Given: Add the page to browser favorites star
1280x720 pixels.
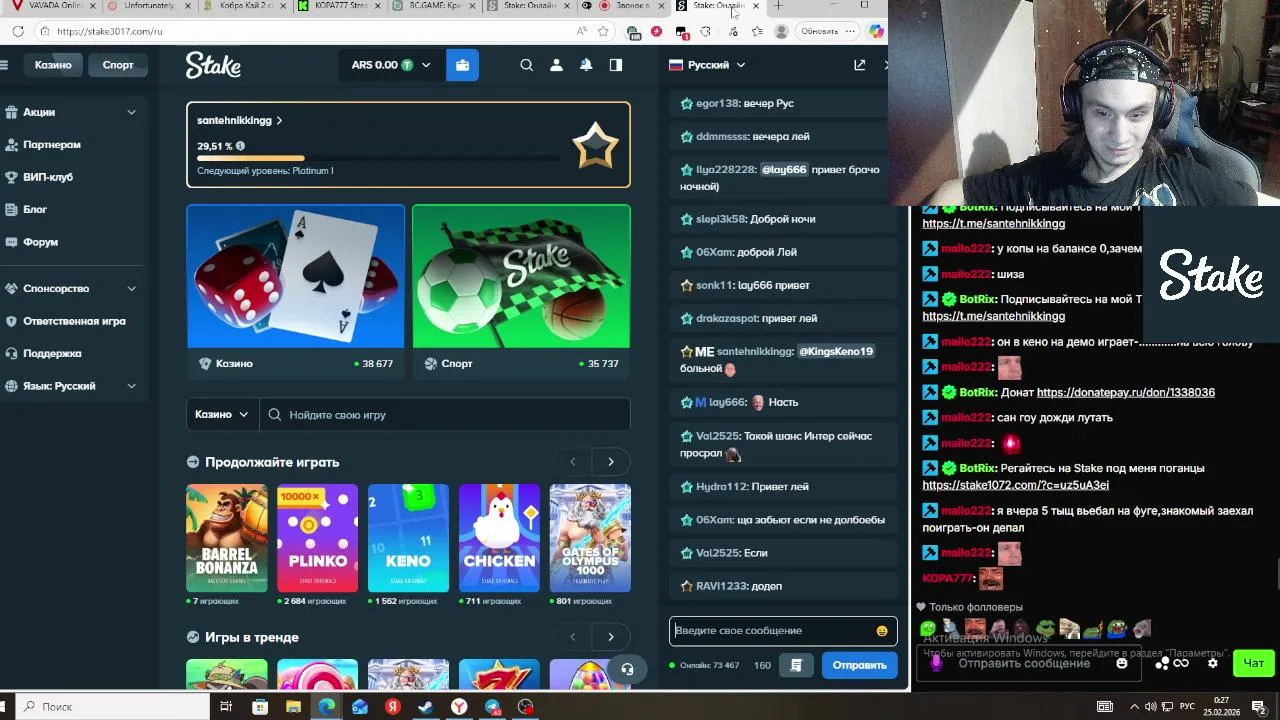Looking at the screenshot, I should (x=603, y=31).
